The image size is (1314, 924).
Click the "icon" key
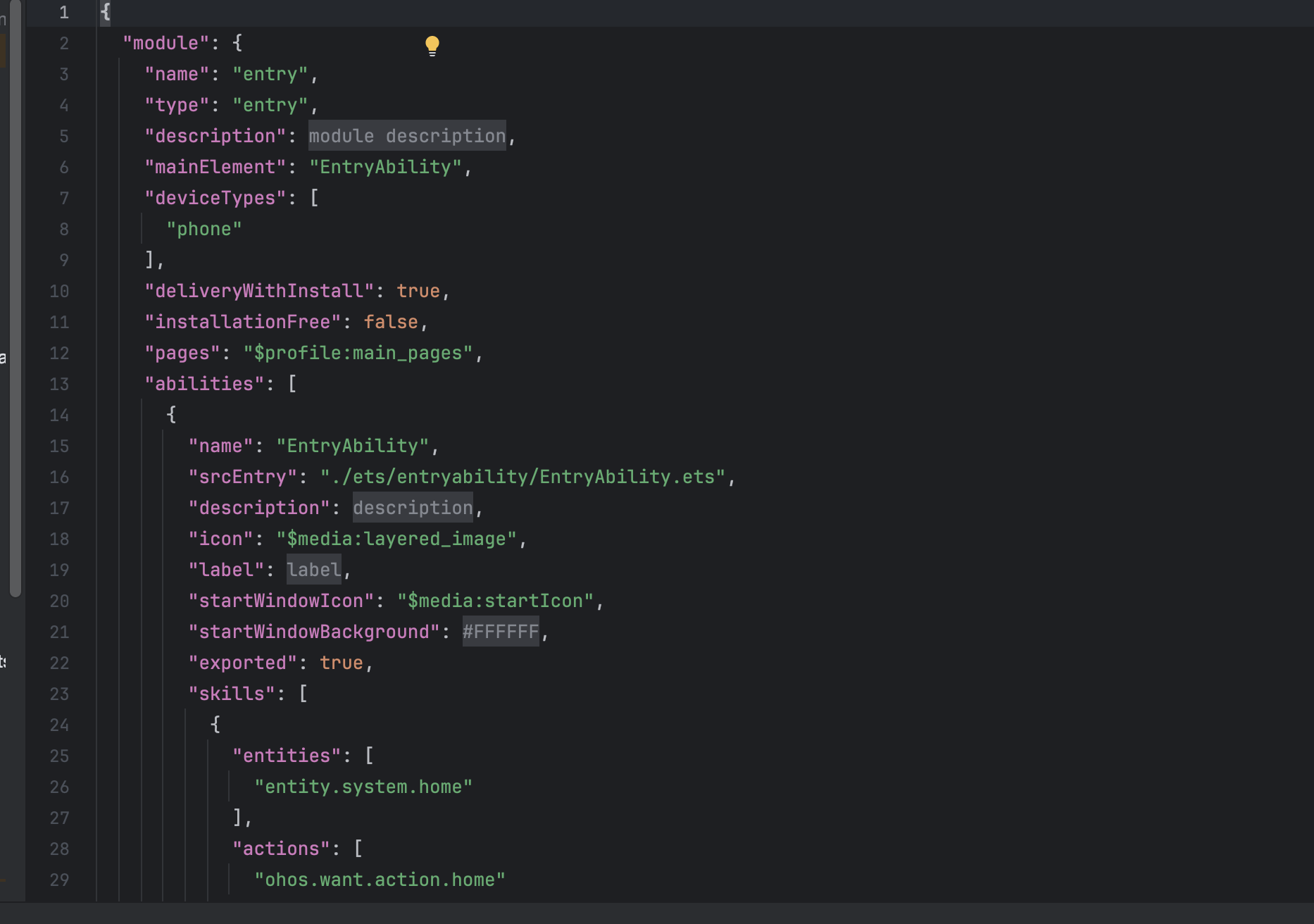pyautogui.click(x=220, y=539)
